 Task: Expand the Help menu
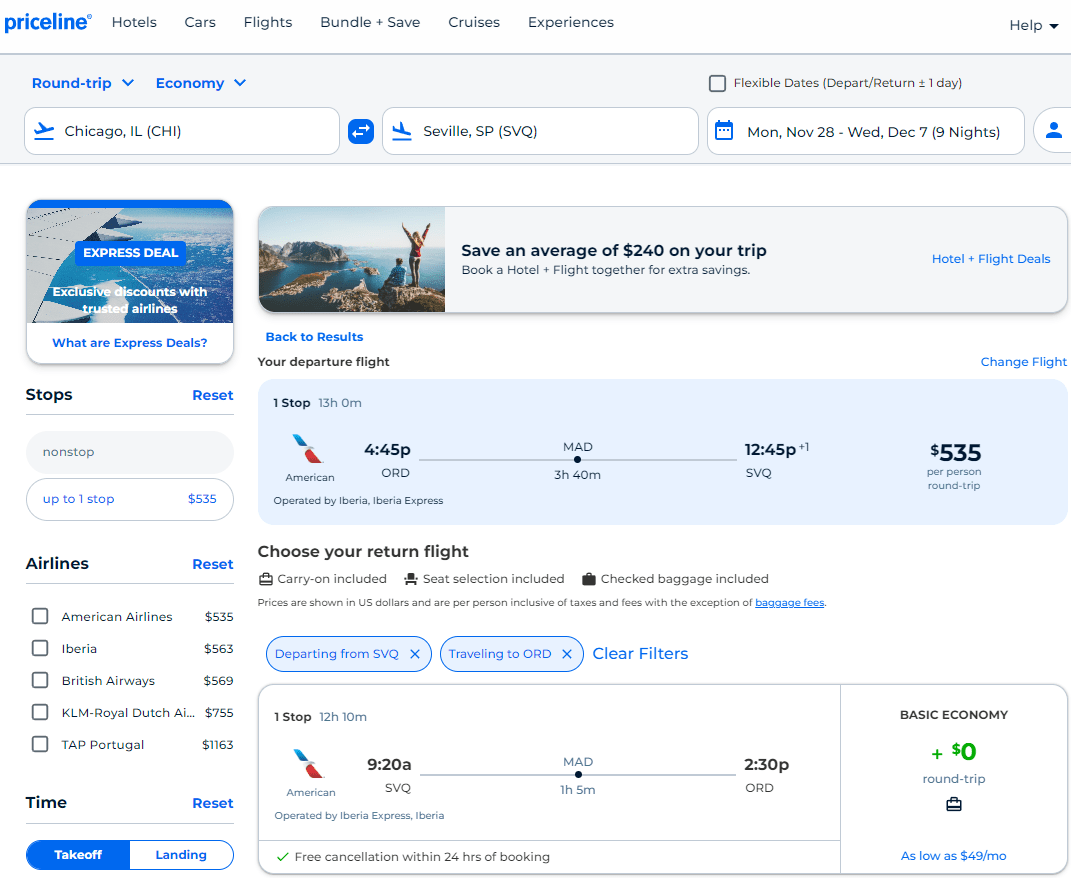1032,25
